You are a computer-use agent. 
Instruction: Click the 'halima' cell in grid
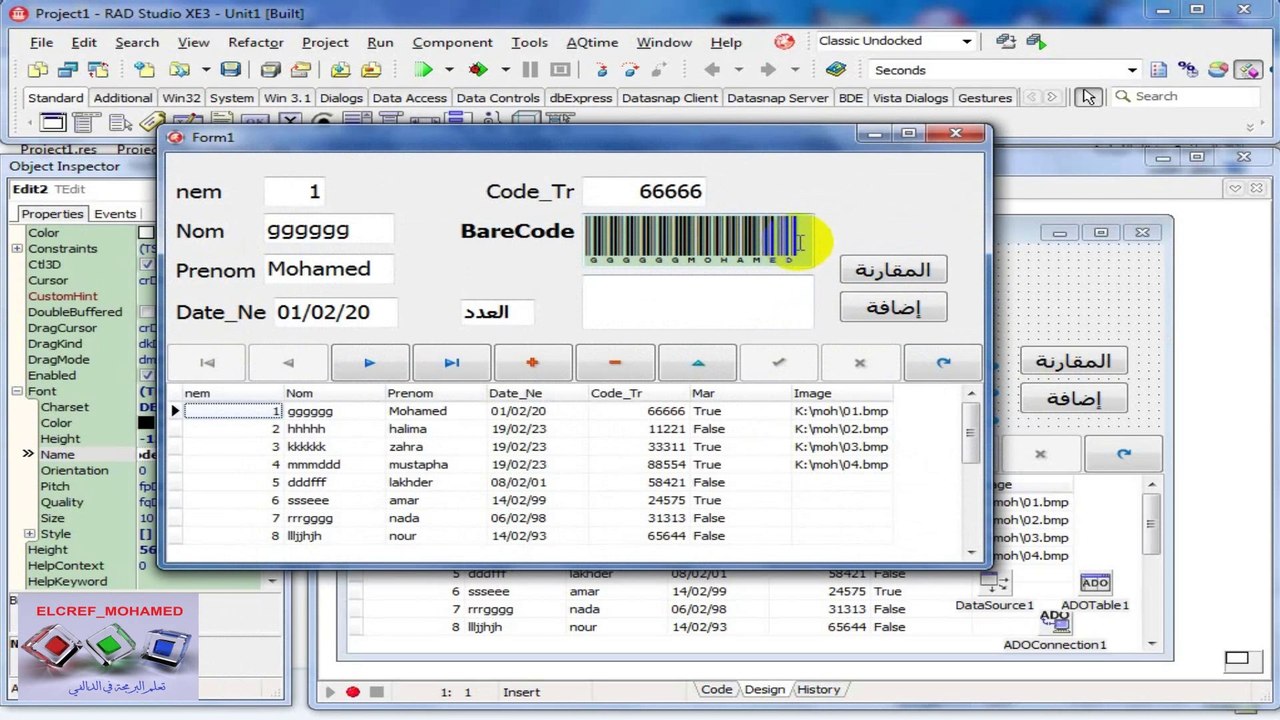(436, 429)
